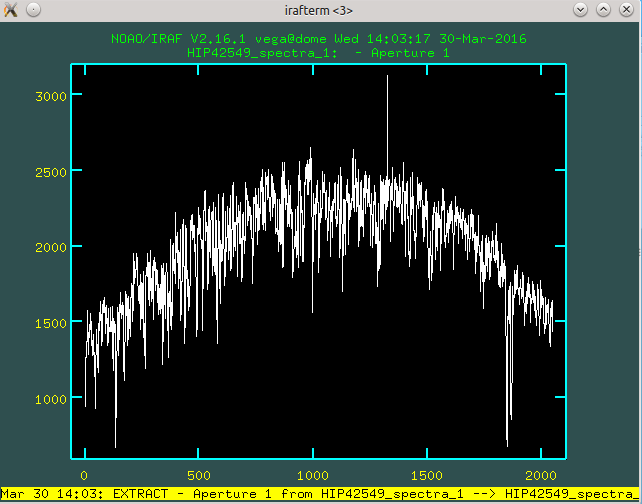Click the round sticky button in titlebar
Screen dimensions: 642x504
click(33, 9)
